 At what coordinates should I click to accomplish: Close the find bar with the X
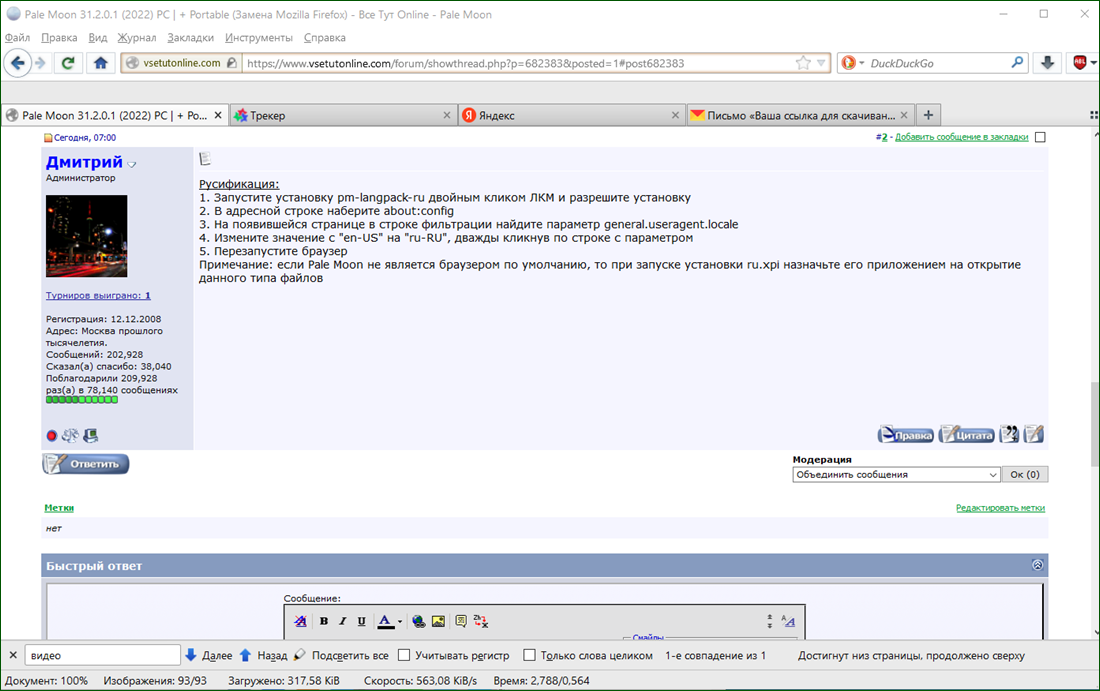click(x=13, y=655)
